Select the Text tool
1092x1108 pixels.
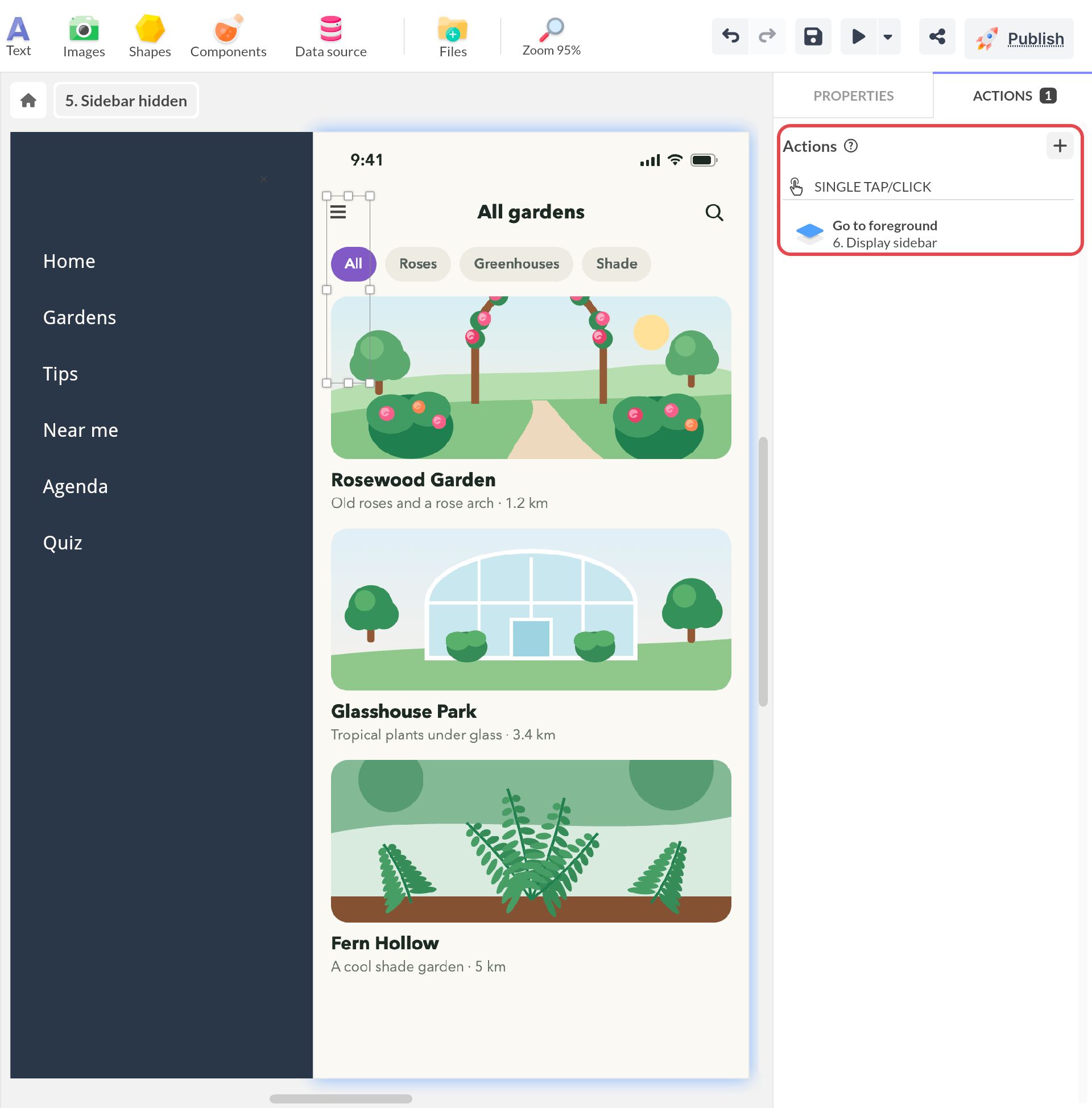[x=18, y=37]
